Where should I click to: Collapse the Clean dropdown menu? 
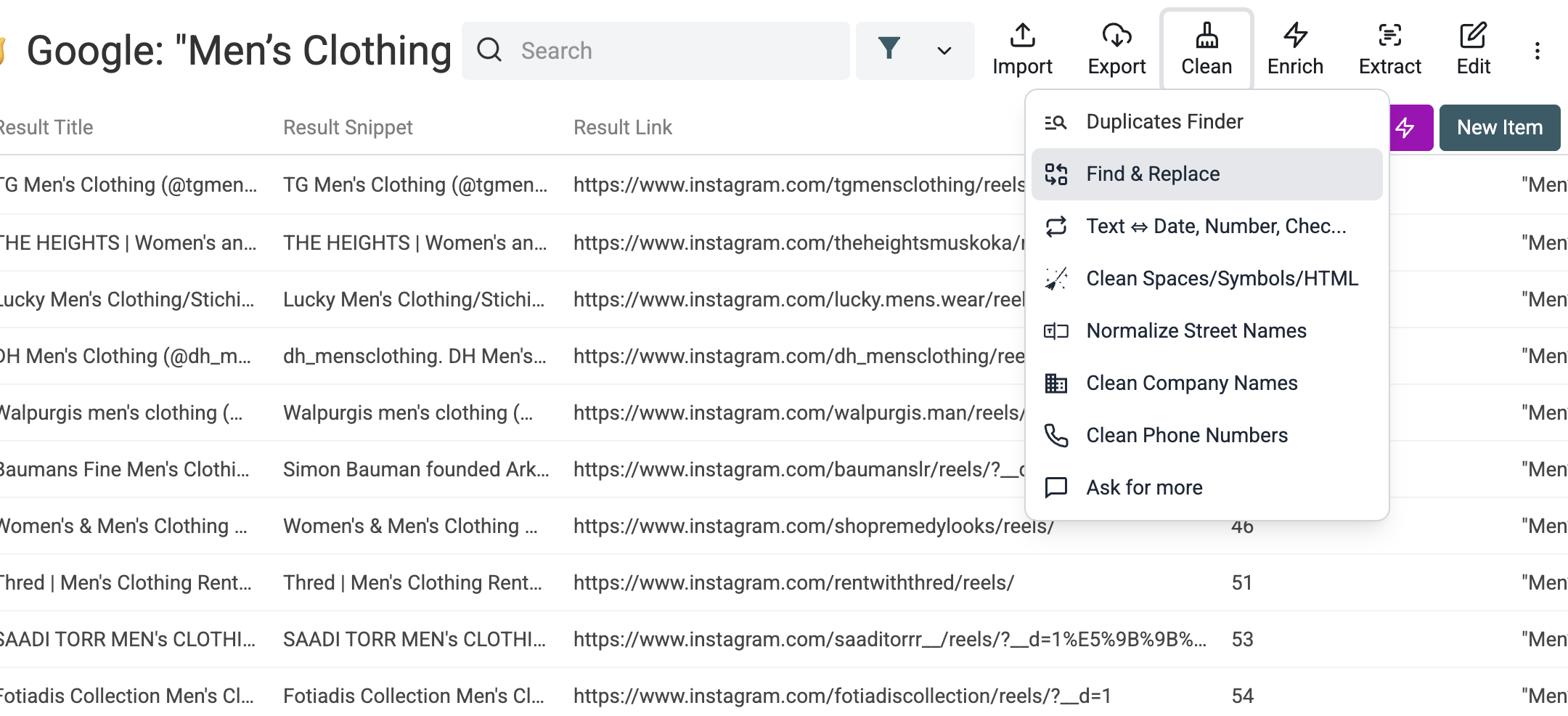1206,49
